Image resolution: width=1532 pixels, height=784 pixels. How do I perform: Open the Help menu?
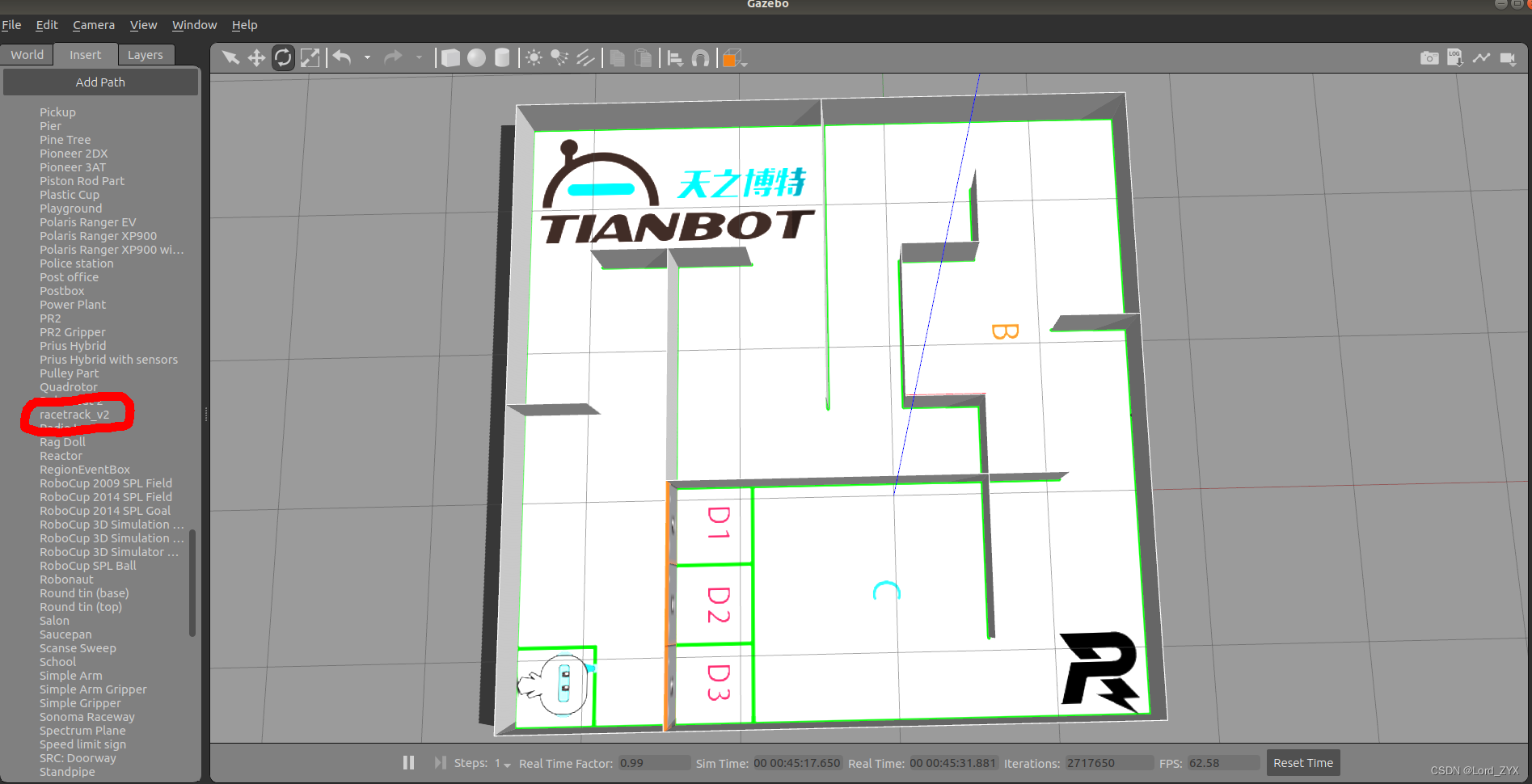click(244, 25)
